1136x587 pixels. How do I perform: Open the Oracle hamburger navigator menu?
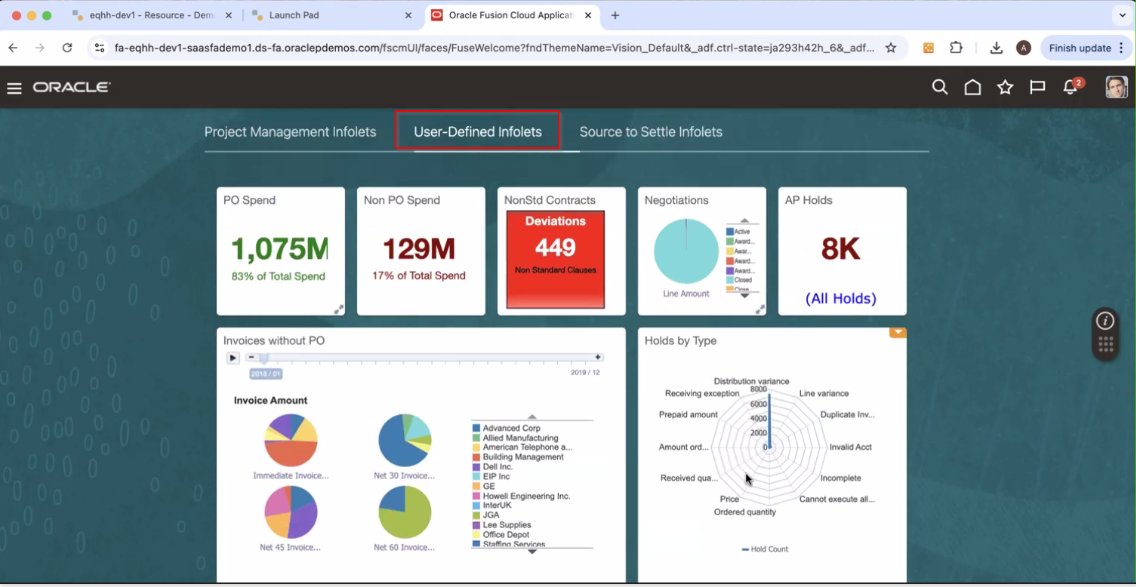pyautogui.click(x=14, y=88)
